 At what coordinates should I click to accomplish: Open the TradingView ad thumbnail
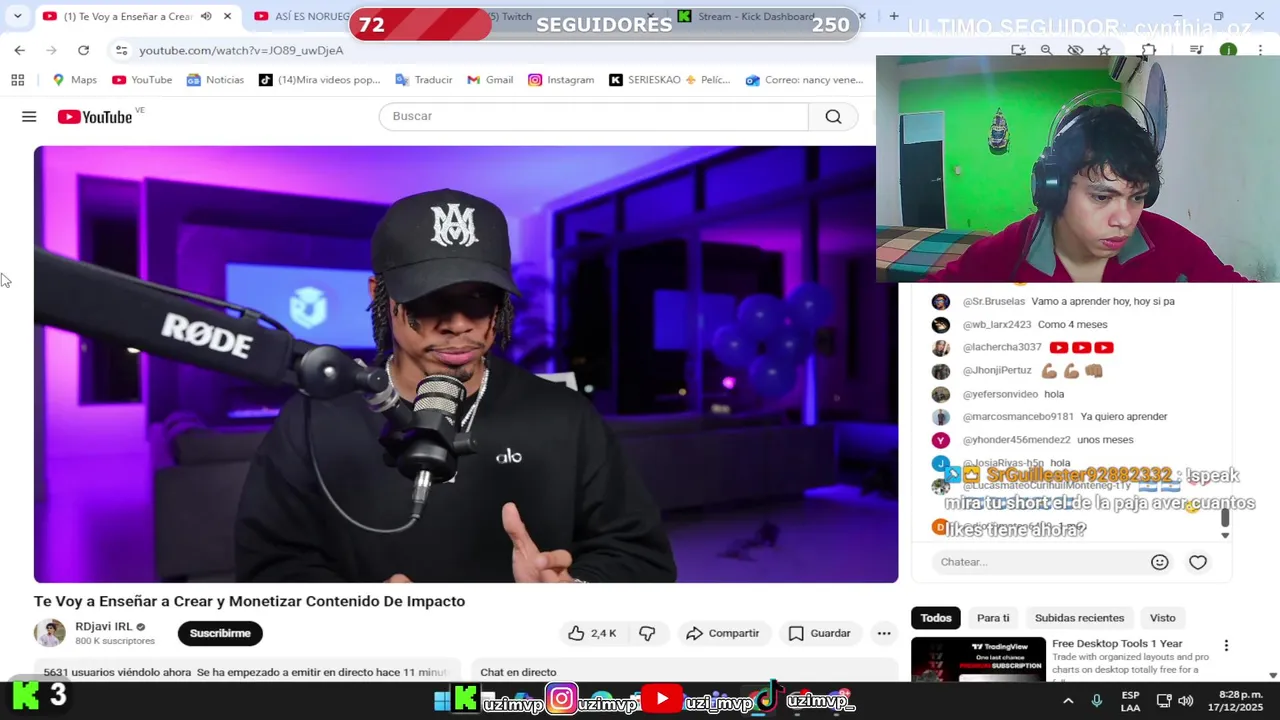(978, 659)
